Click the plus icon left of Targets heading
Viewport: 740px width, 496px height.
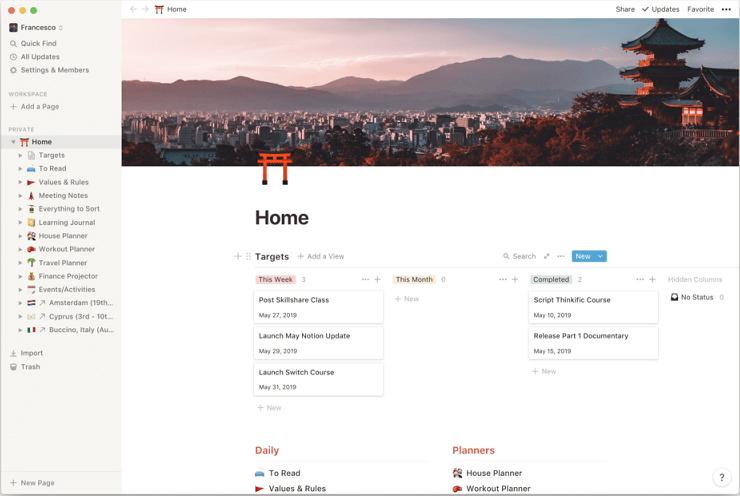(238, 256)
